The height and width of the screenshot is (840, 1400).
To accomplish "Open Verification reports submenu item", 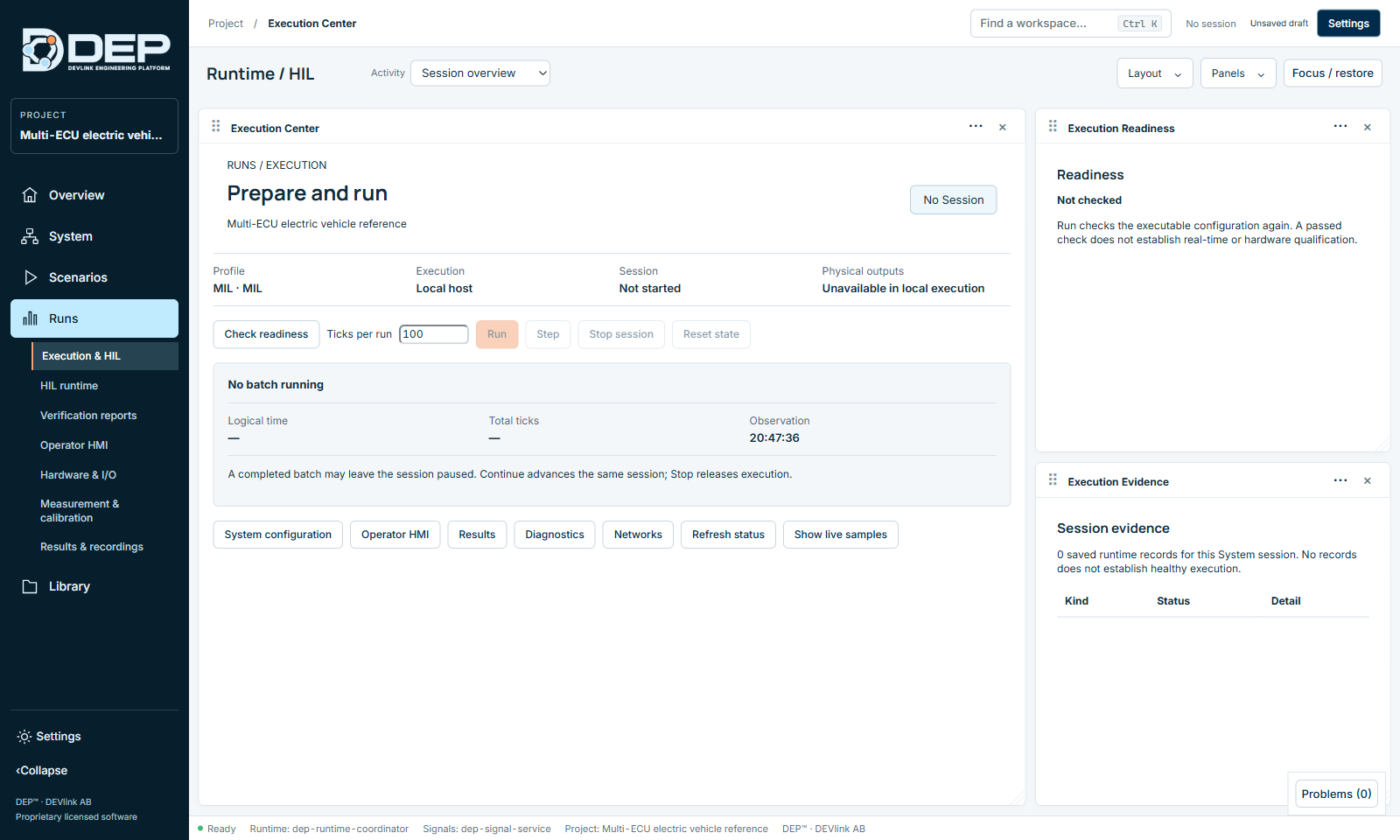I will [105, 416].
